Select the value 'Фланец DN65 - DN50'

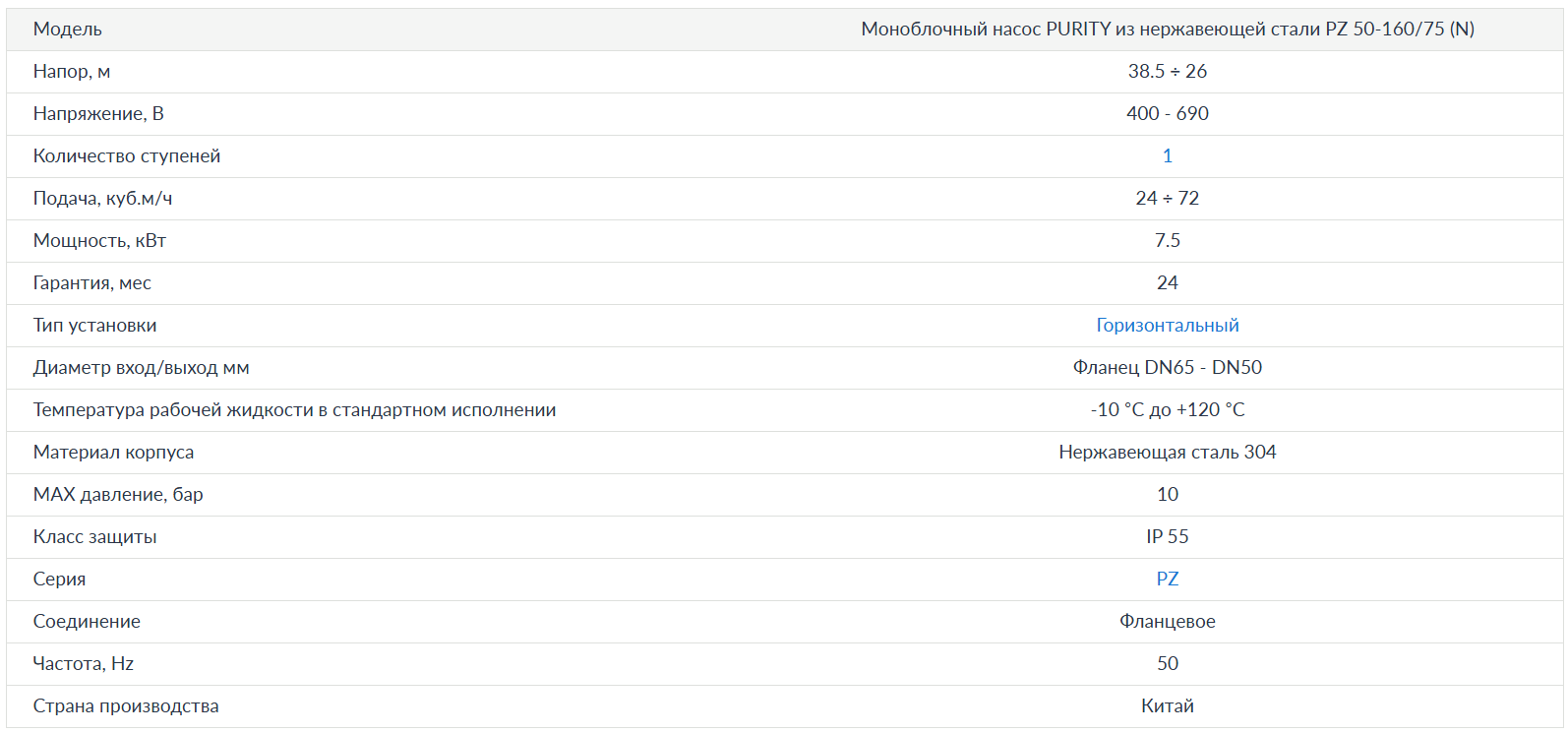(1167, 367)
